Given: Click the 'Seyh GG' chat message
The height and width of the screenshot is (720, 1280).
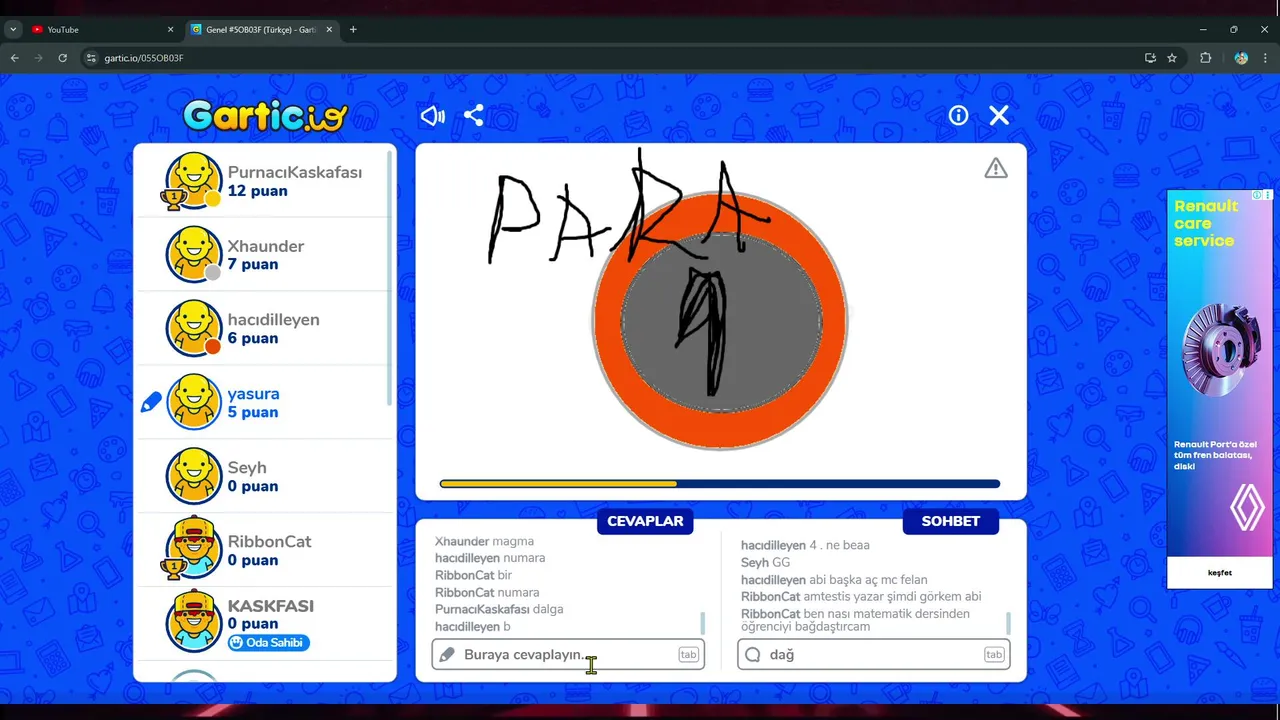Looking at the screenshot, I should click(765, 563).
